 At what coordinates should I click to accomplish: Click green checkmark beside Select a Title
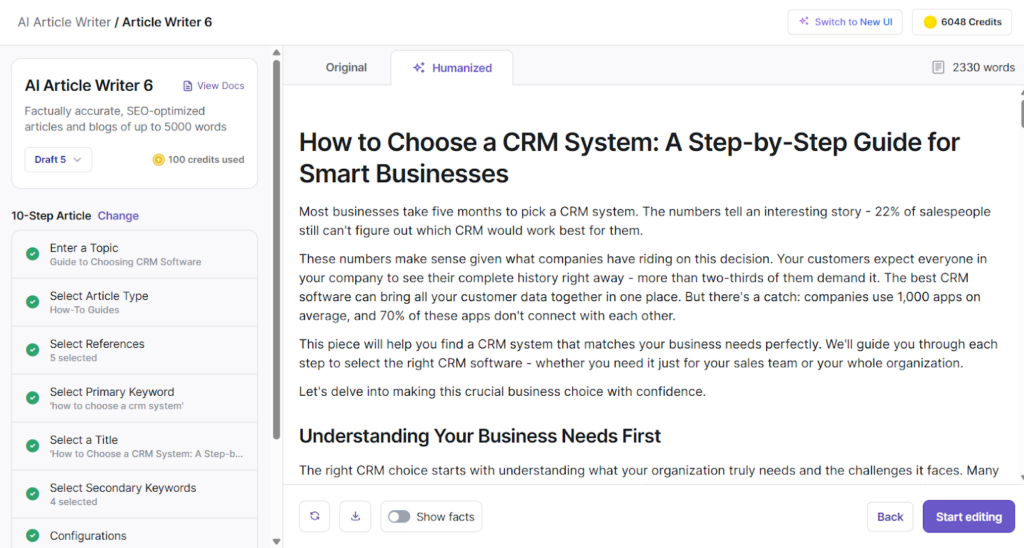[32, 446]
